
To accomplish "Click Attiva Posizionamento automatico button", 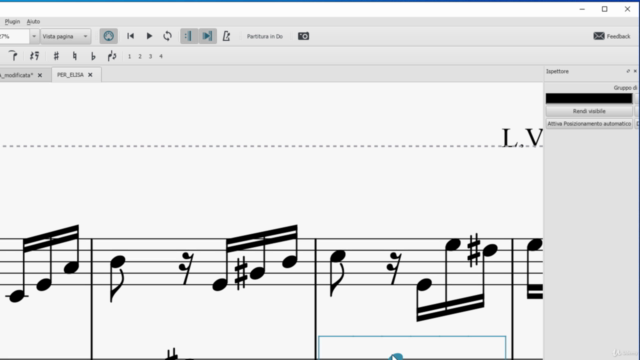I will (589, 124).
